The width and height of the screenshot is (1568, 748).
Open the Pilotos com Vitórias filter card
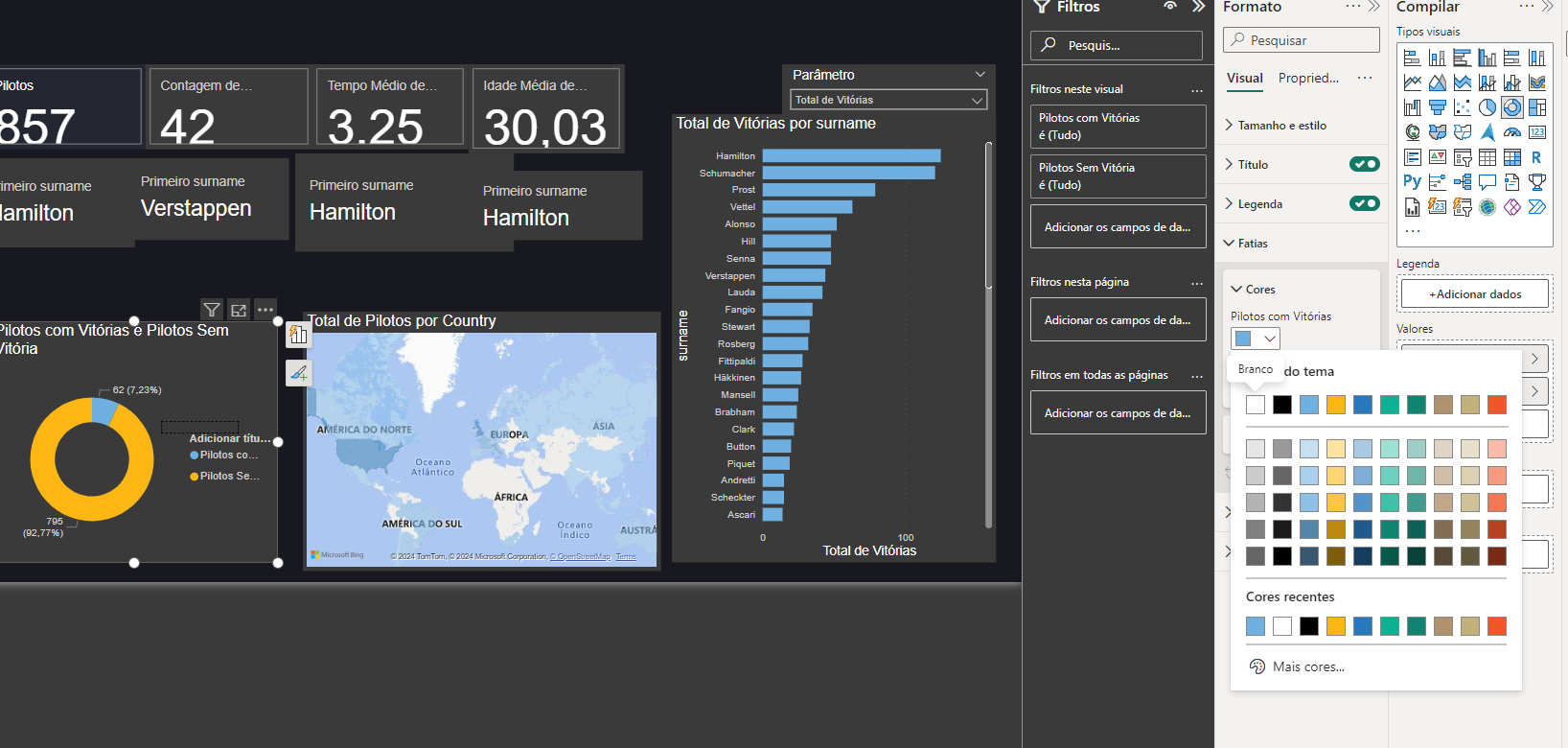click(1118, 127)
